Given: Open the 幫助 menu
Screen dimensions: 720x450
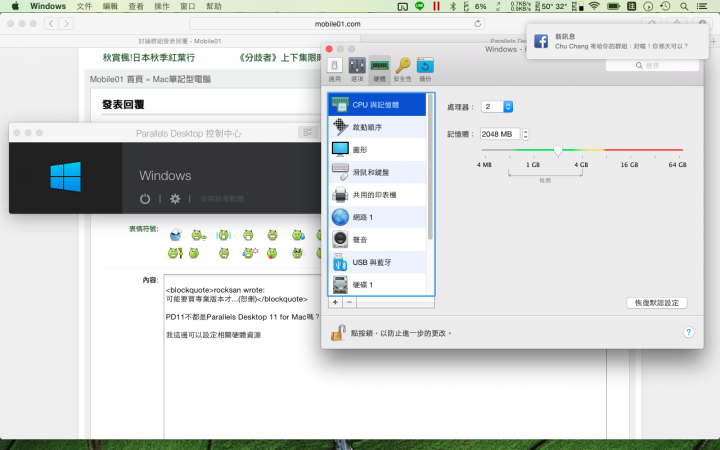Looking at the screenshot, I should tap(214, 6).
